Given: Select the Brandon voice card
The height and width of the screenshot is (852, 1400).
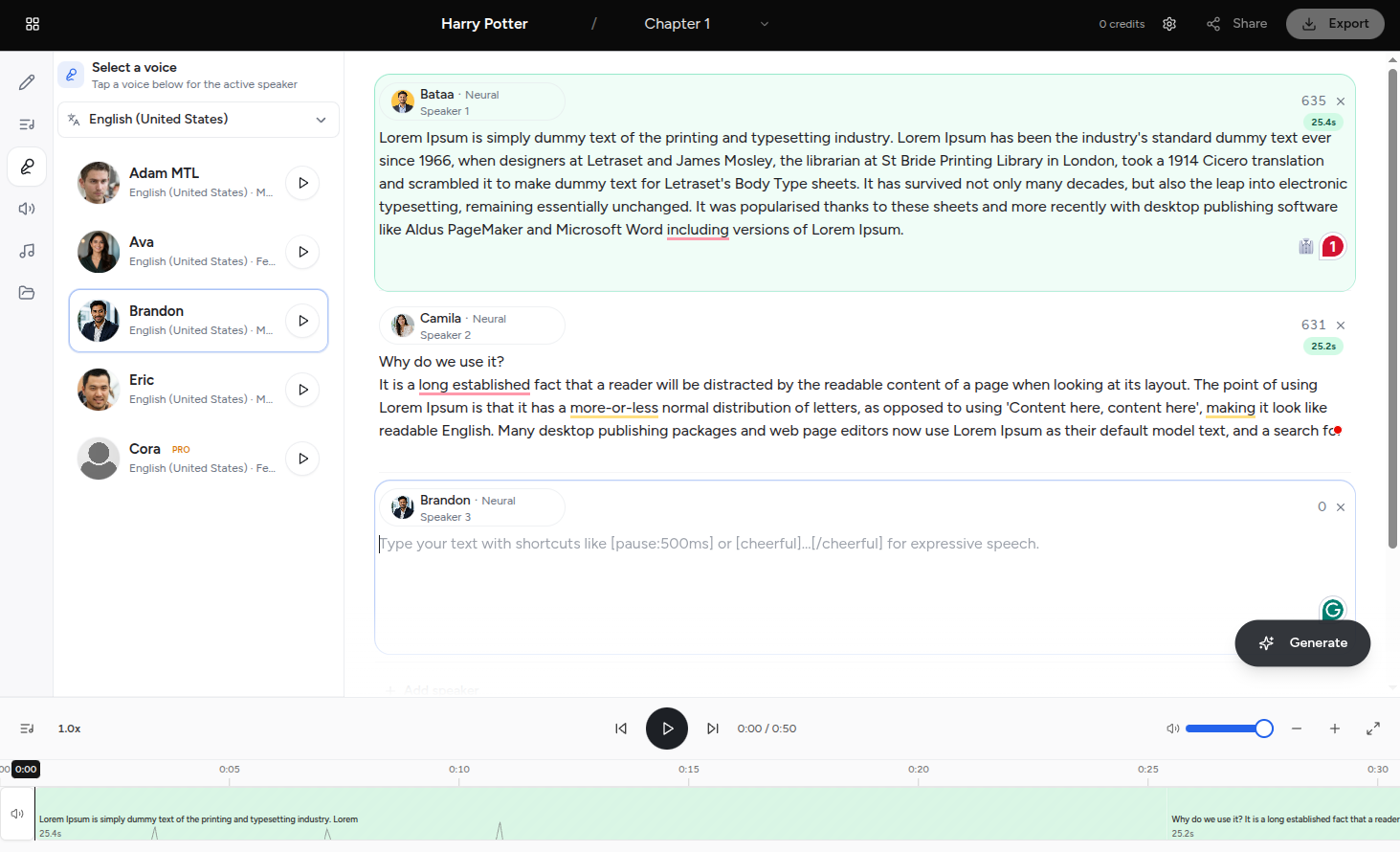Looking at the screenshot, I should tap(198, 321).
